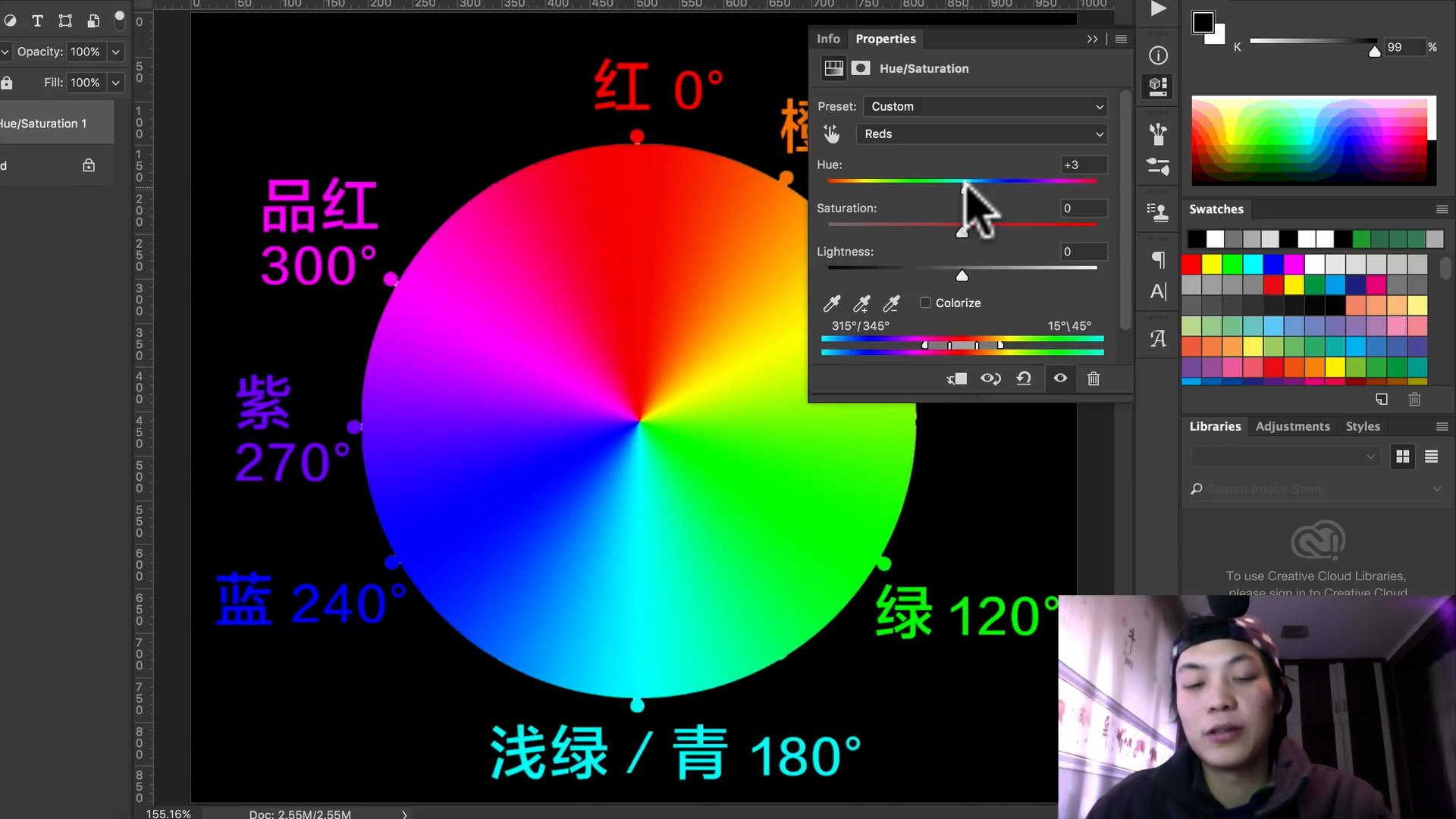Click the Lightness slider handle
The height and width of the screenshot is (819, 1456).
coord(962,276)
